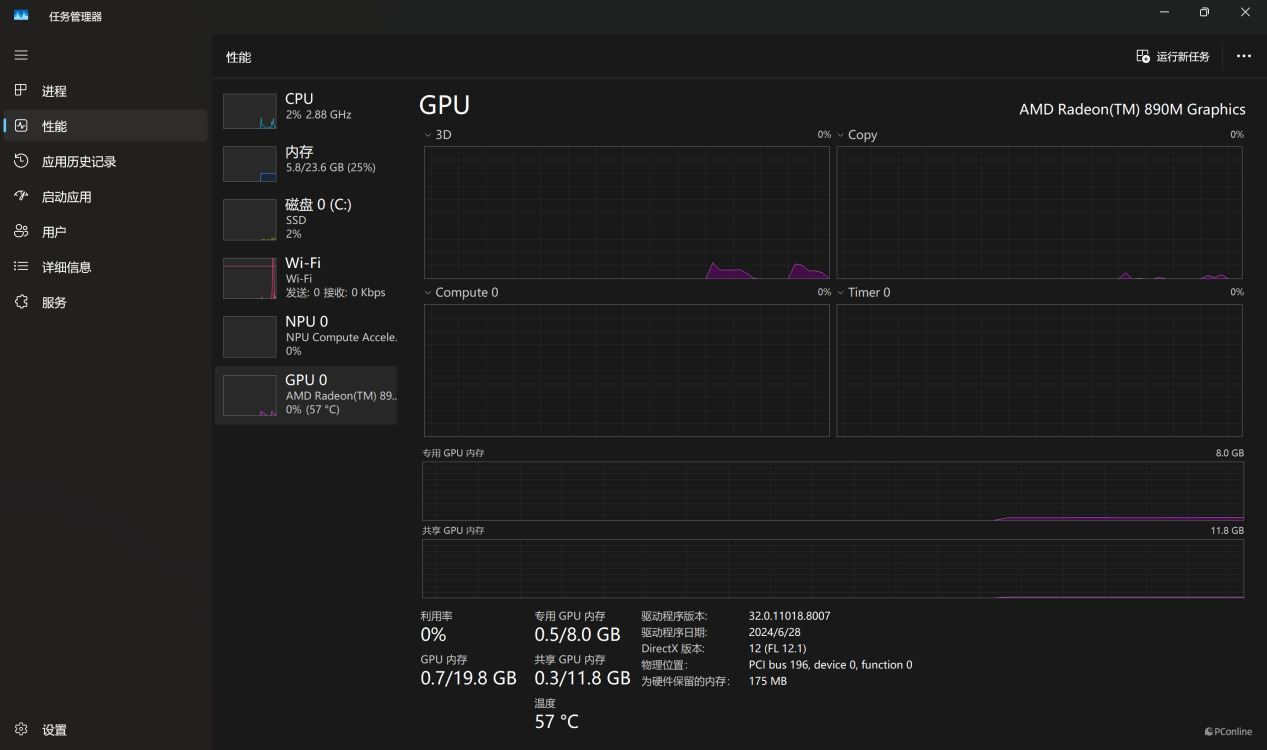
Task: Click the Compute 0 engine graph
Action: pos(627,370)
